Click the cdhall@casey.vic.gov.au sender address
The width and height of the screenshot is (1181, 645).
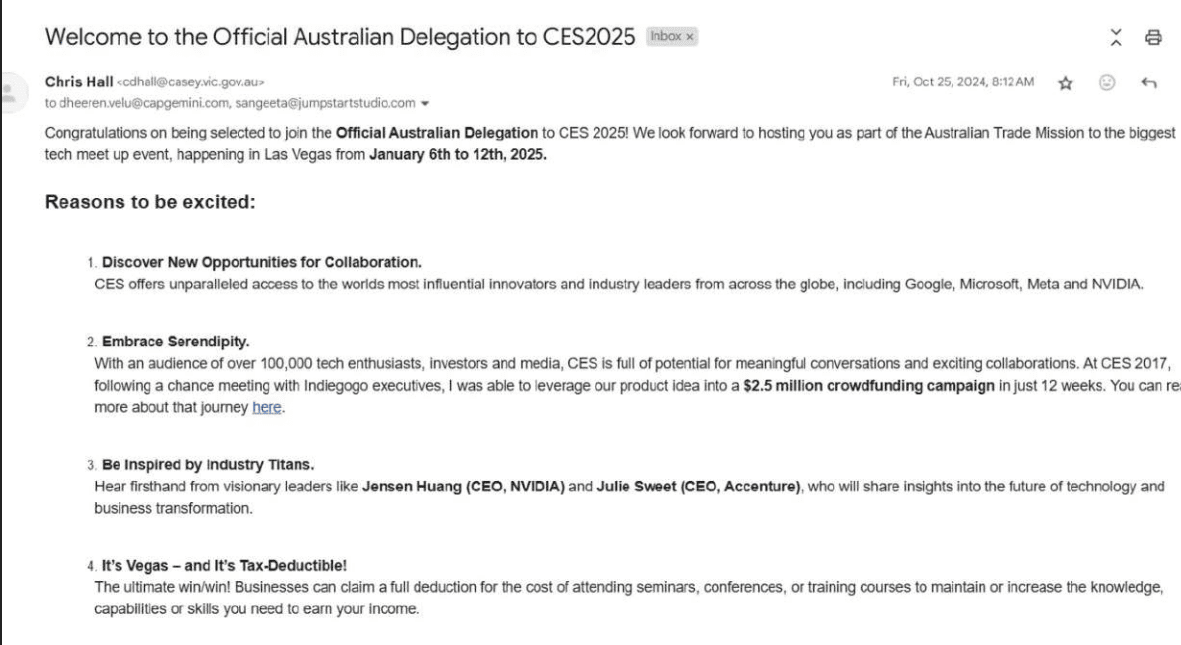(x=191, y=82)
